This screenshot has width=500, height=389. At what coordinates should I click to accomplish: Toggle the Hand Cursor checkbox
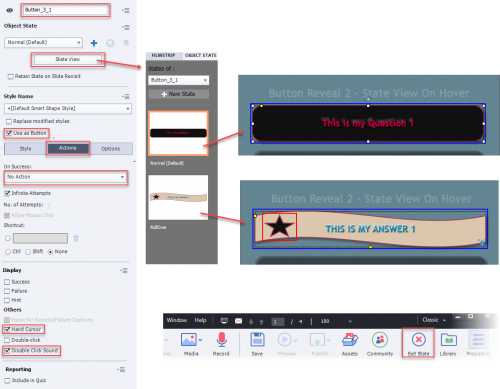pyautogui.click(x=7, y=329)
